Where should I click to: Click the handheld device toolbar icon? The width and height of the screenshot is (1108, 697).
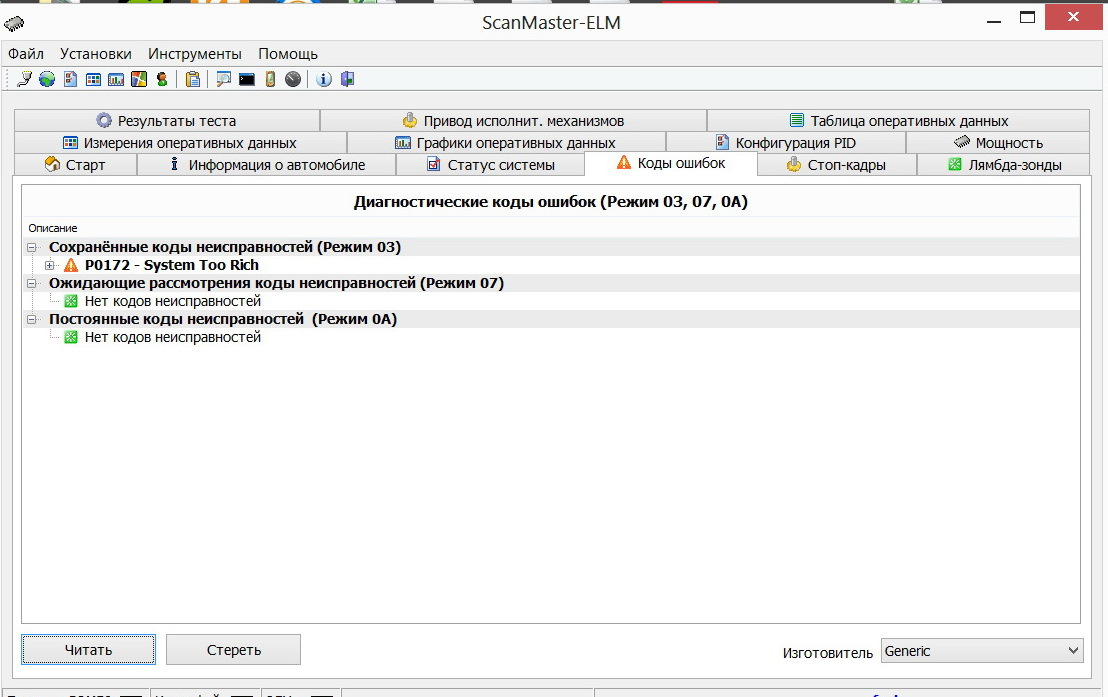(270, 79)
